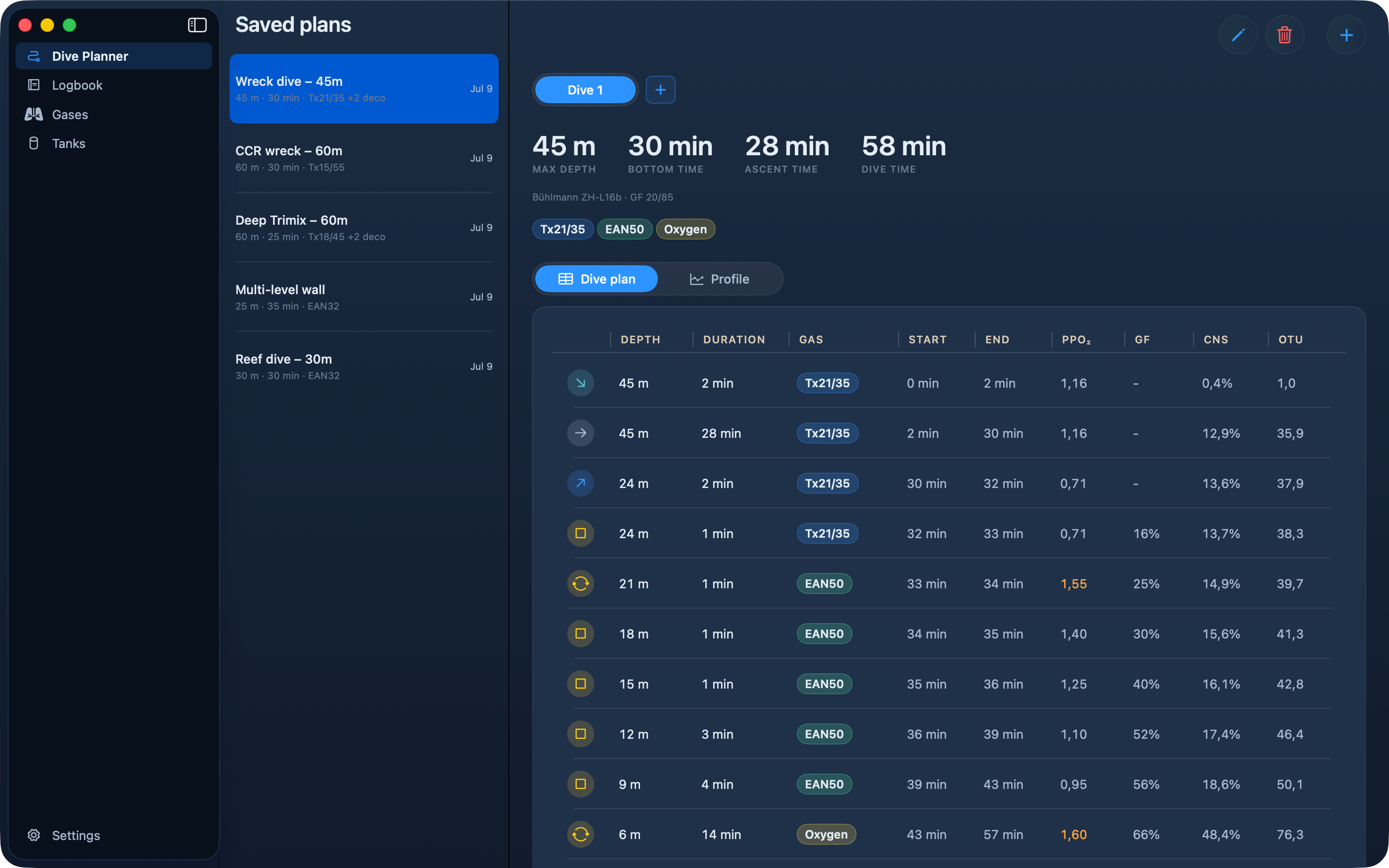
Task: Click the GF column header
Action: click(x=1142, y=339)
